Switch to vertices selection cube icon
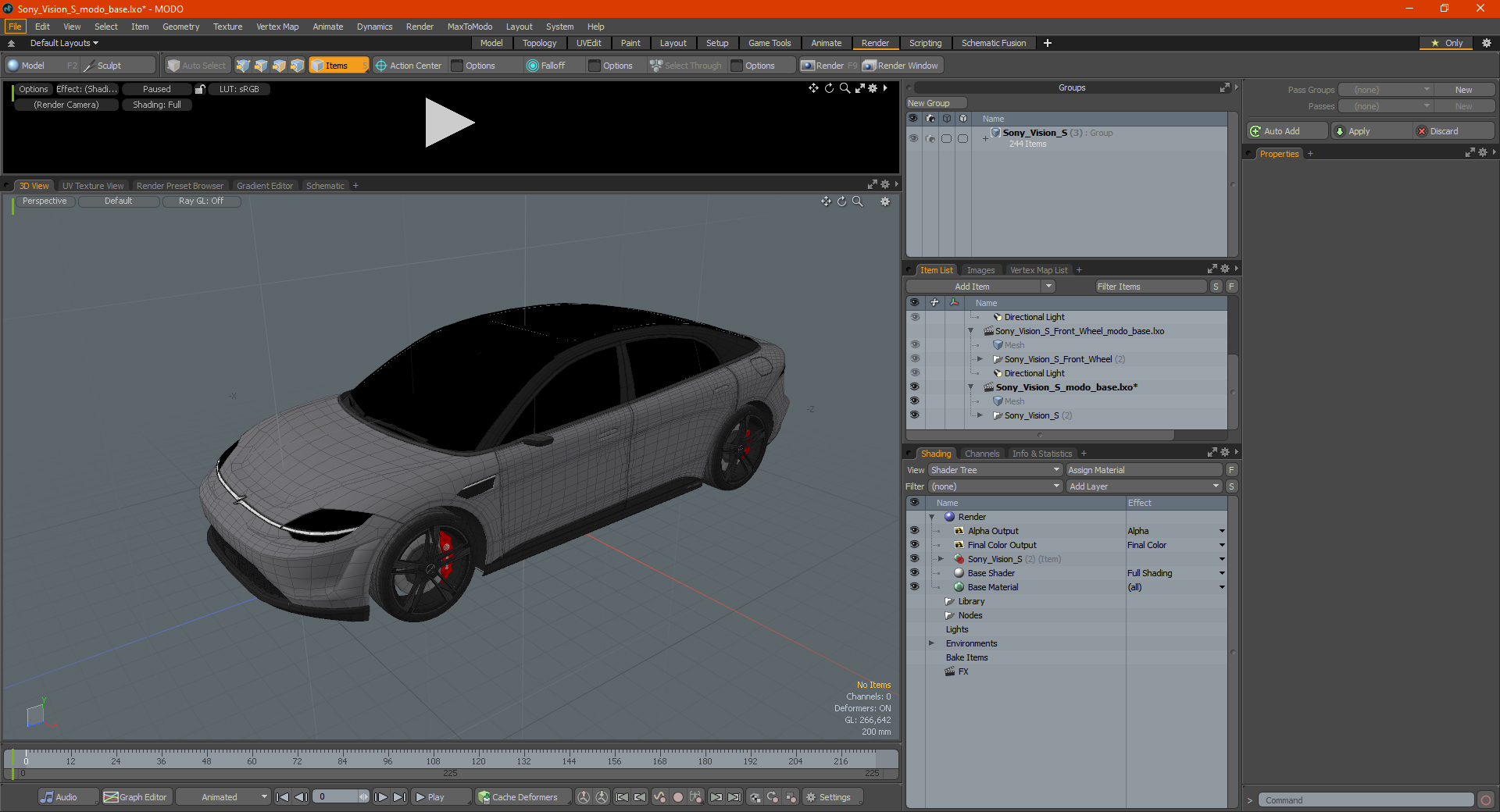The height and width of the screenshot is (812, 1500). pos(243,66)
